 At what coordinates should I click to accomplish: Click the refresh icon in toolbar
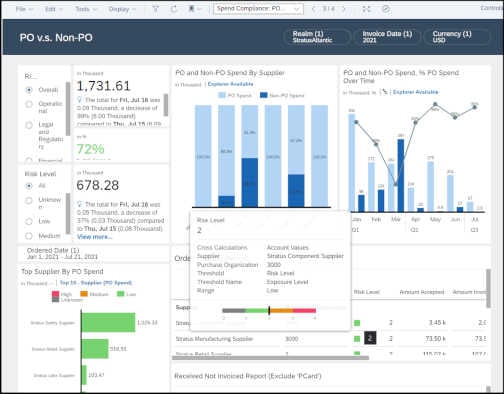[174, 9]
